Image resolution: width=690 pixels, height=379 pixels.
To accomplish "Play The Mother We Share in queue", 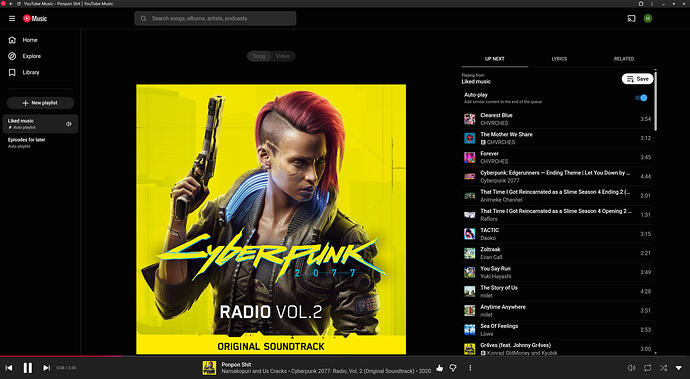I will 558,138.
